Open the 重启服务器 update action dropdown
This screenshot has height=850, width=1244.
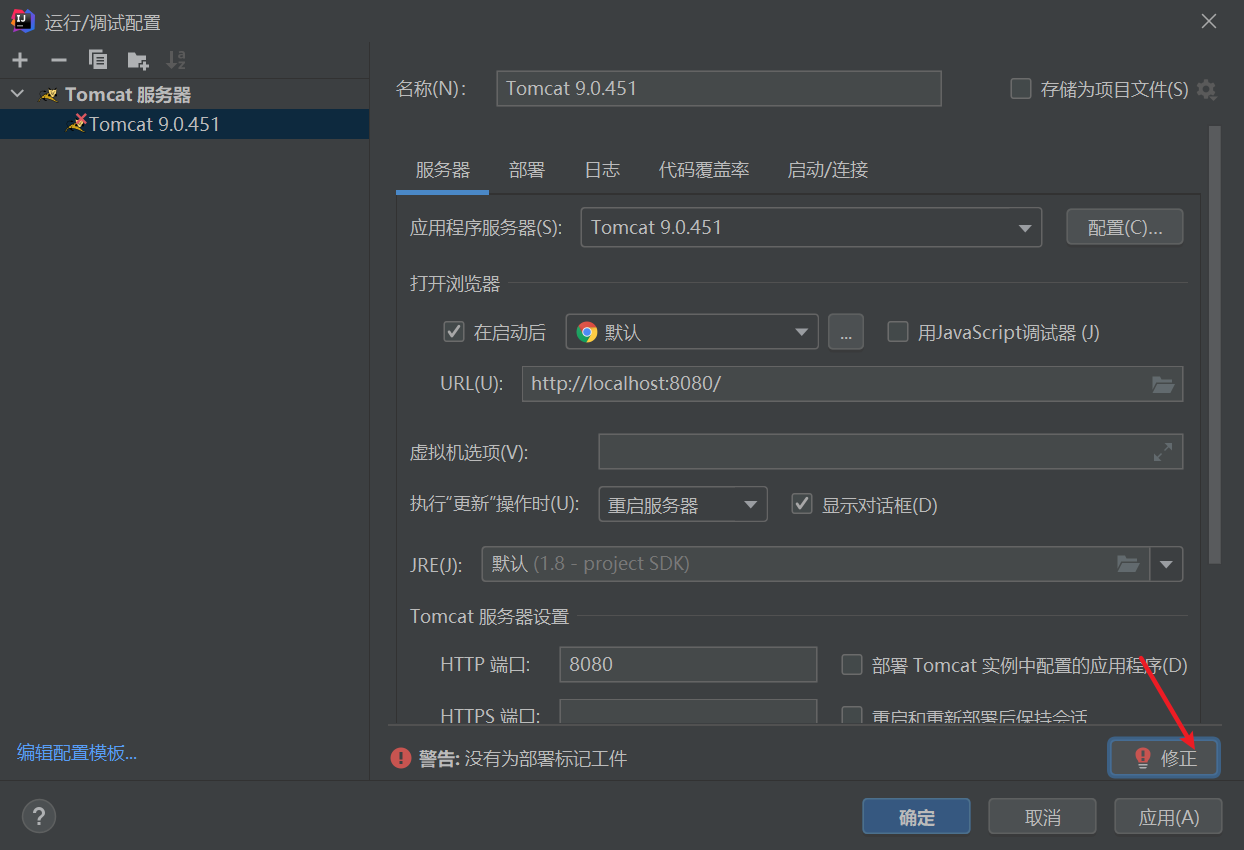682,504
